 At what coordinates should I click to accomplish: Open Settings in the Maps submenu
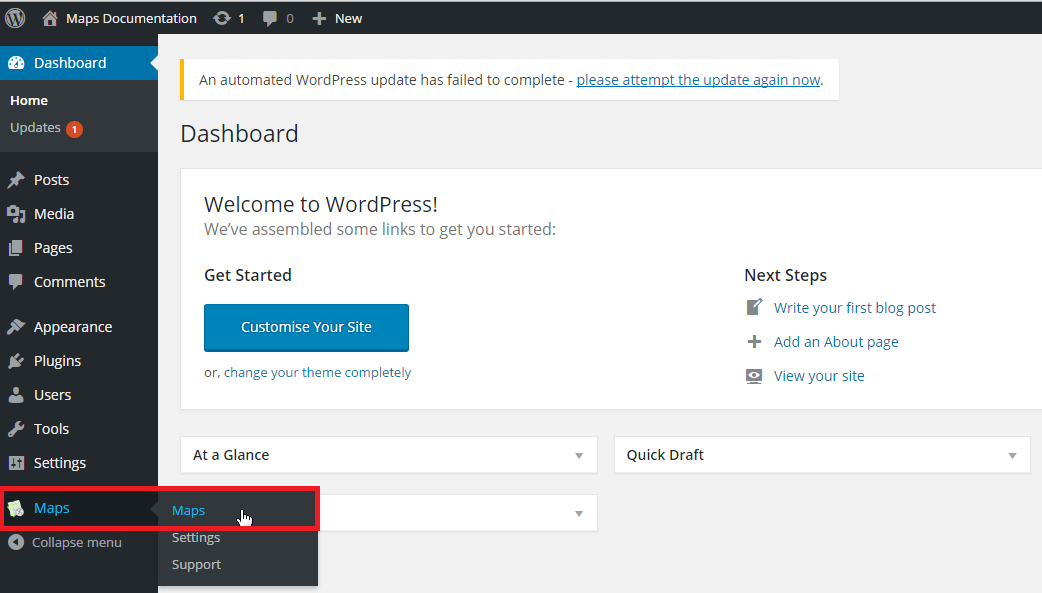195,537
